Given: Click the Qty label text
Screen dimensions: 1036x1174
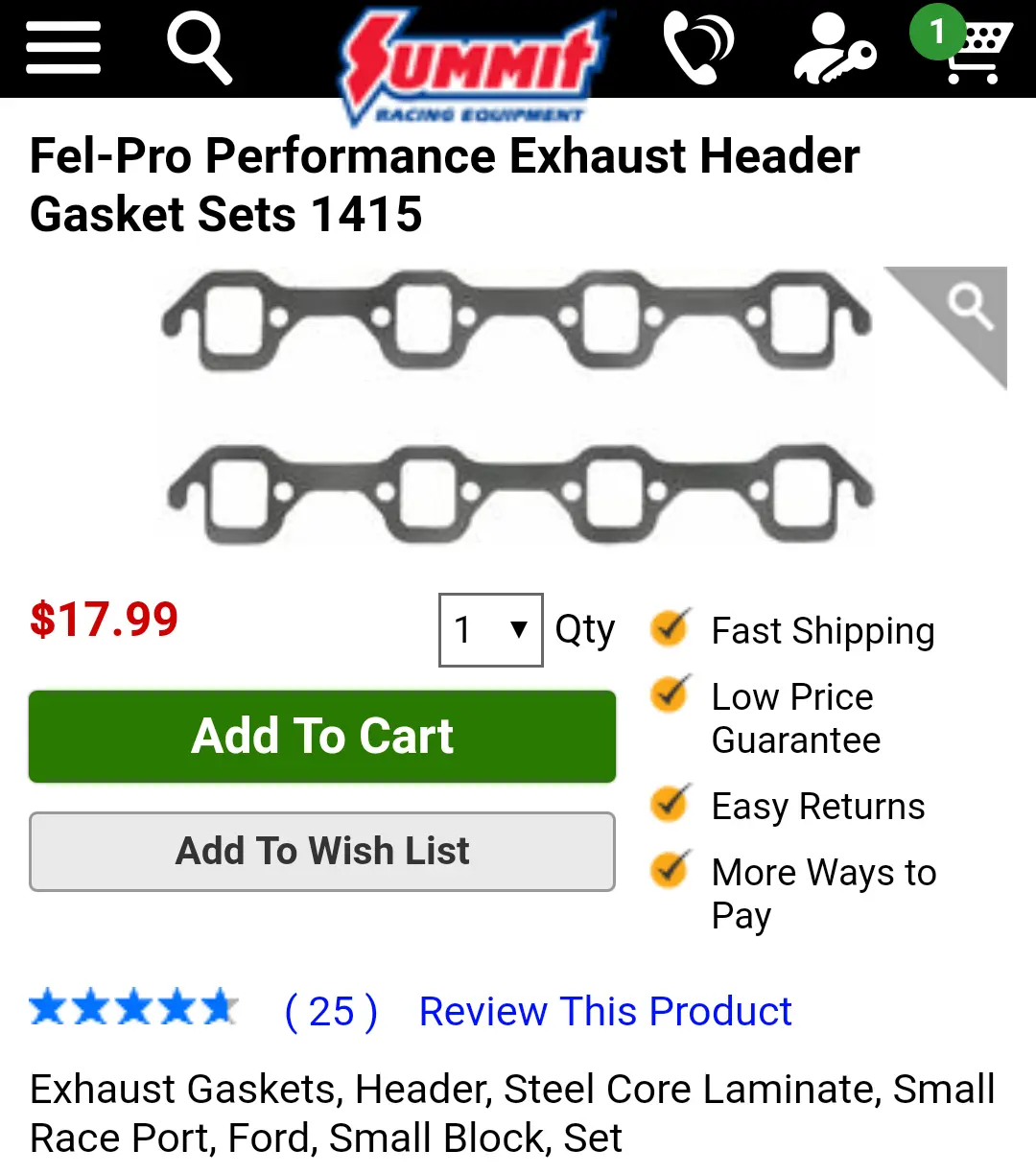Looking at the screenshot, I should click(x=584, y=631).
